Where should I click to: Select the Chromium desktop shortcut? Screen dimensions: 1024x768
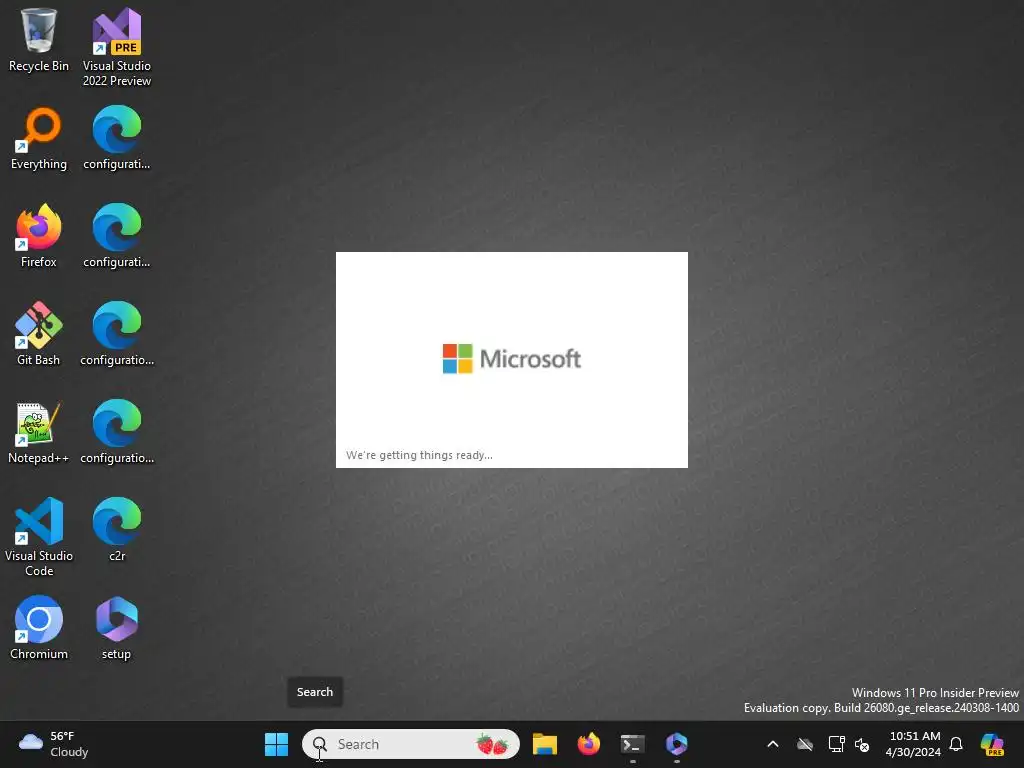[39, 628]
